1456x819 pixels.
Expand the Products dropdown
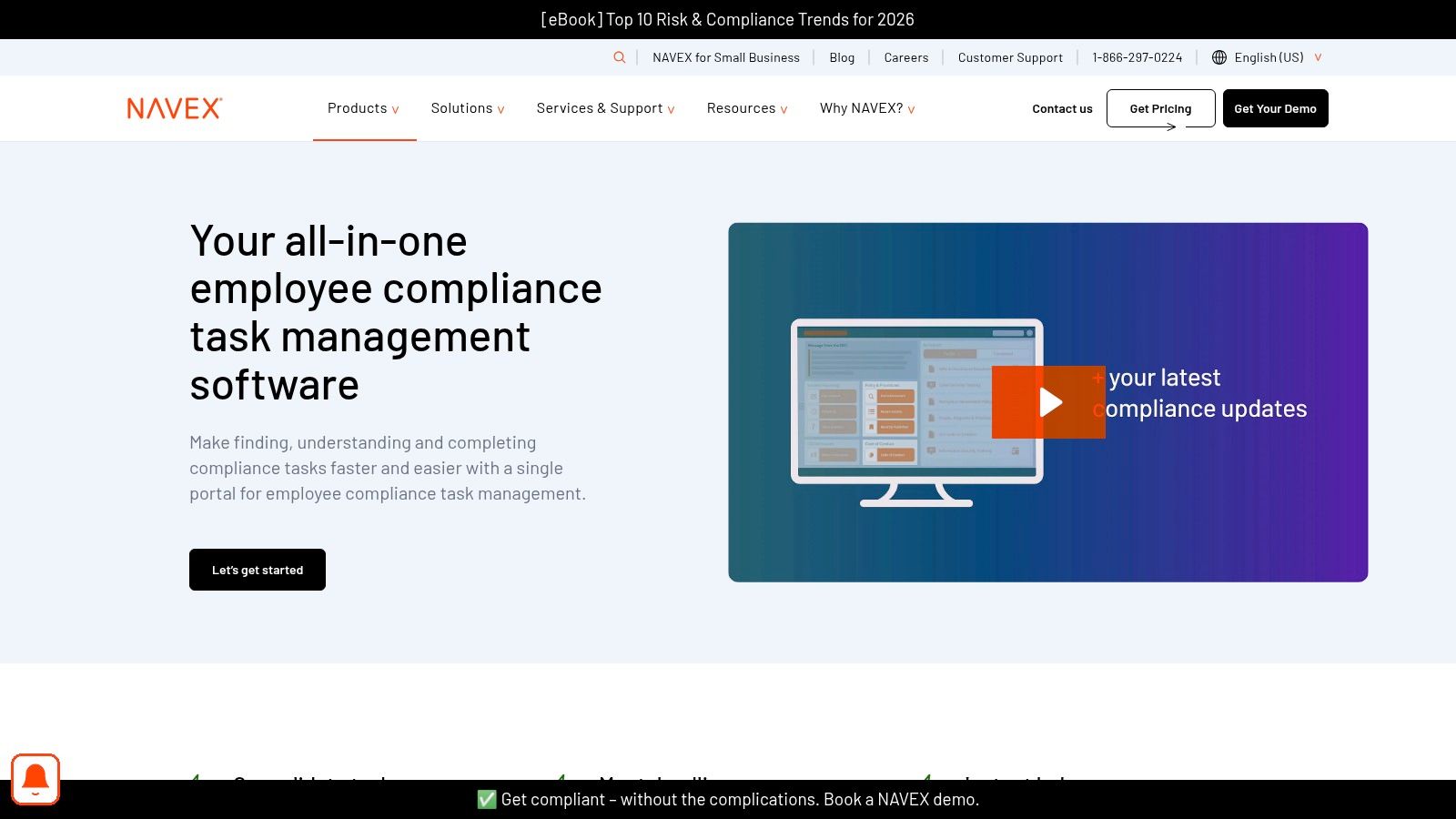click(363, 107)
